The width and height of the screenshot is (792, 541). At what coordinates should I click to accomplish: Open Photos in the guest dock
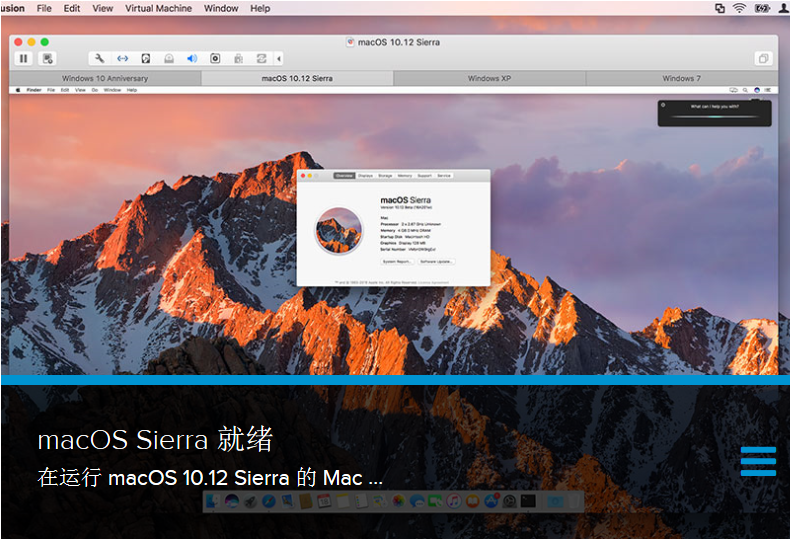pos(398,501)
